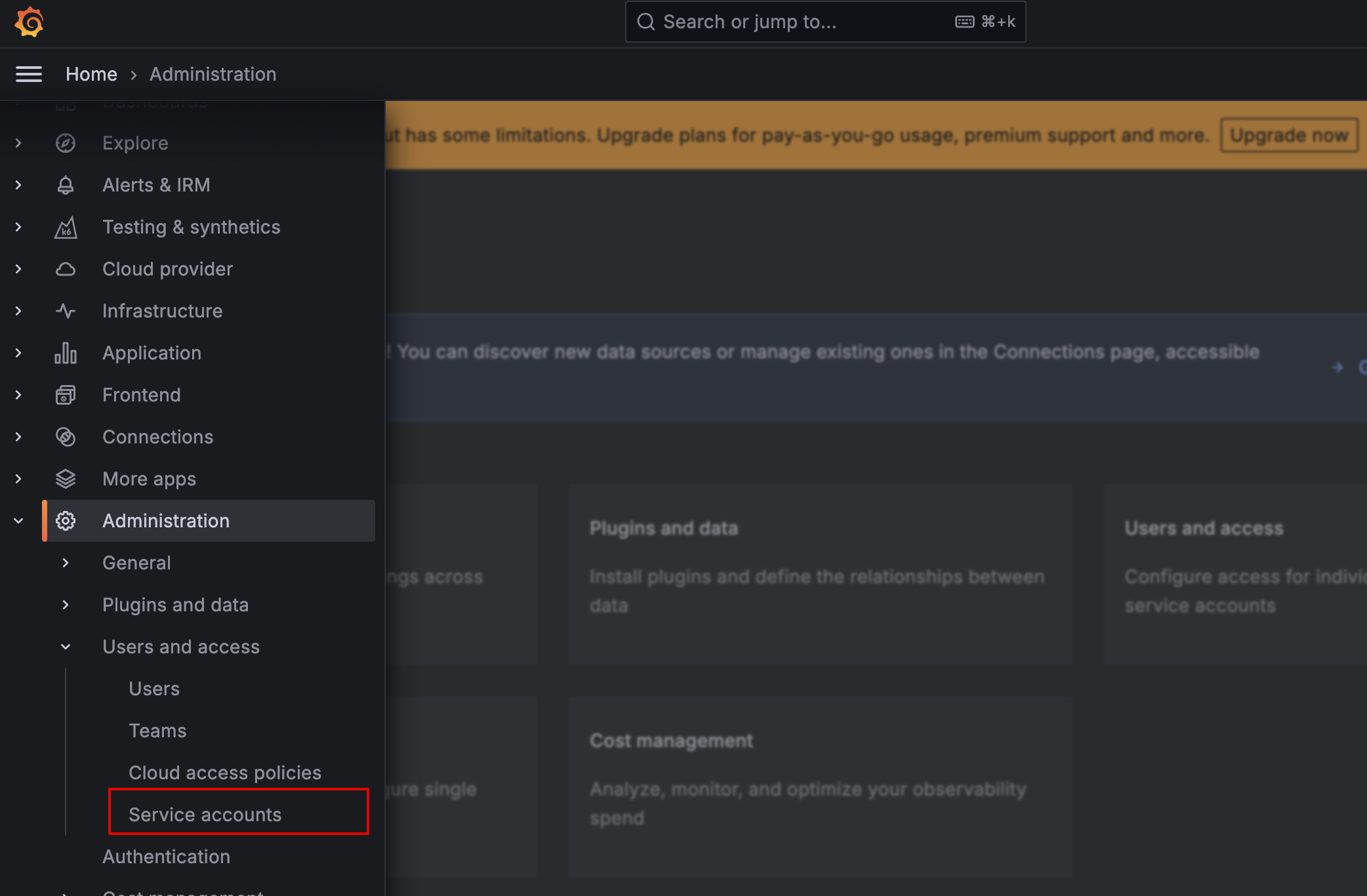
Task: Expand Plugins and data submenu
Action: 66,605
